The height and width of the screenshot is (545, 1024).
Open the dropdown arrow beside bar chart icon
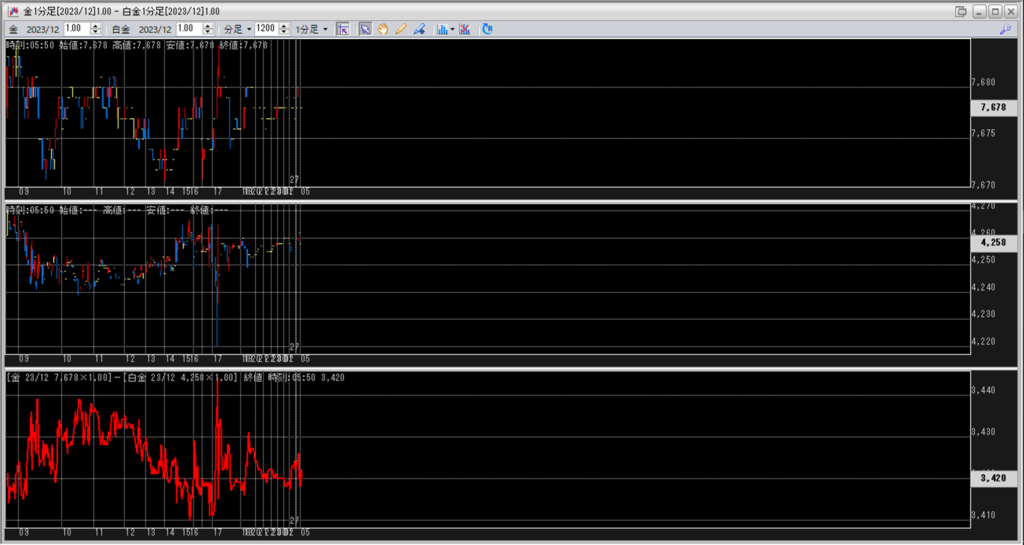point(453,29)
